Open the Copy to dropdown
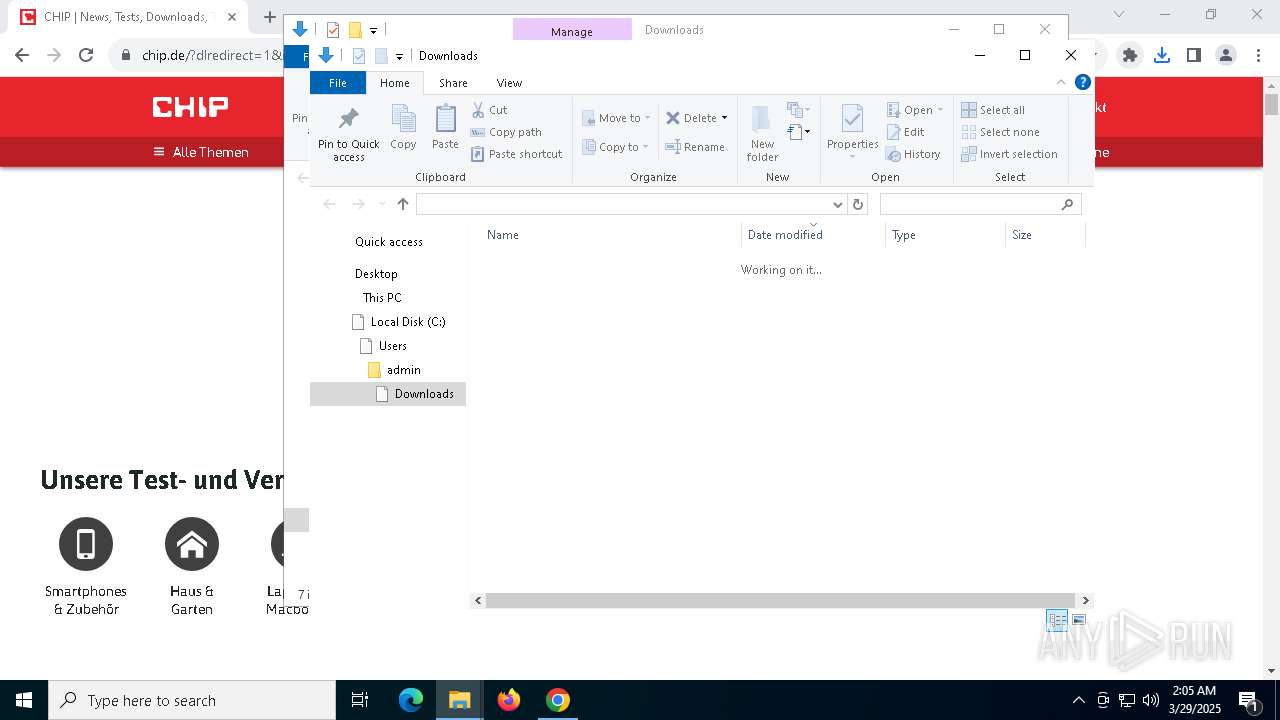Screen dimensions: 1280x720 616,147
